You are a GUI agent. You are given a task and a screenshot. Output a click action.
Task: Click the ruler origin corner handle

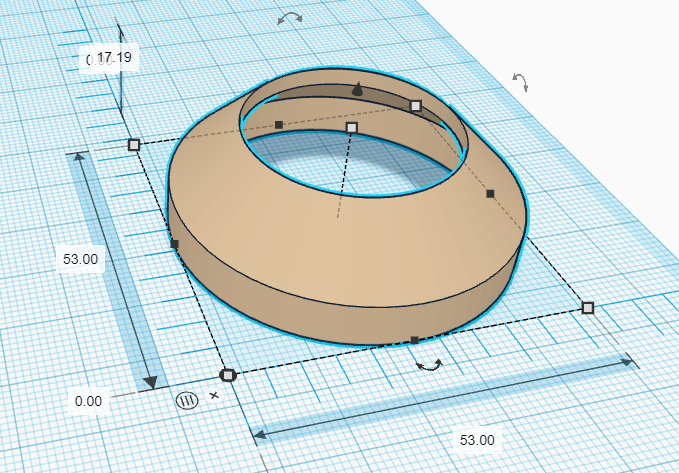[x=228, y=375]
